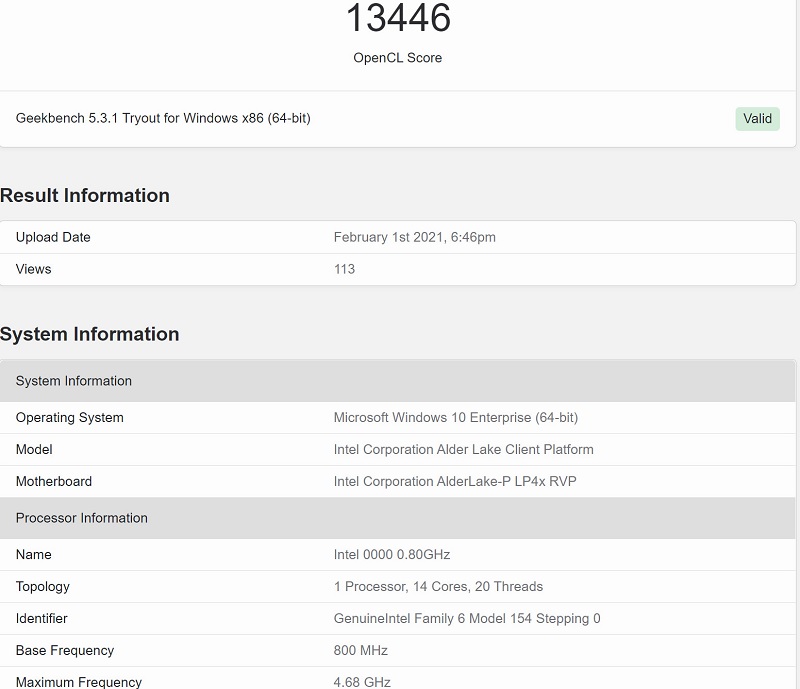Screen dimensions: 800x689
Task: Click the OpenCL Score label
Action: tap(397, 58)
